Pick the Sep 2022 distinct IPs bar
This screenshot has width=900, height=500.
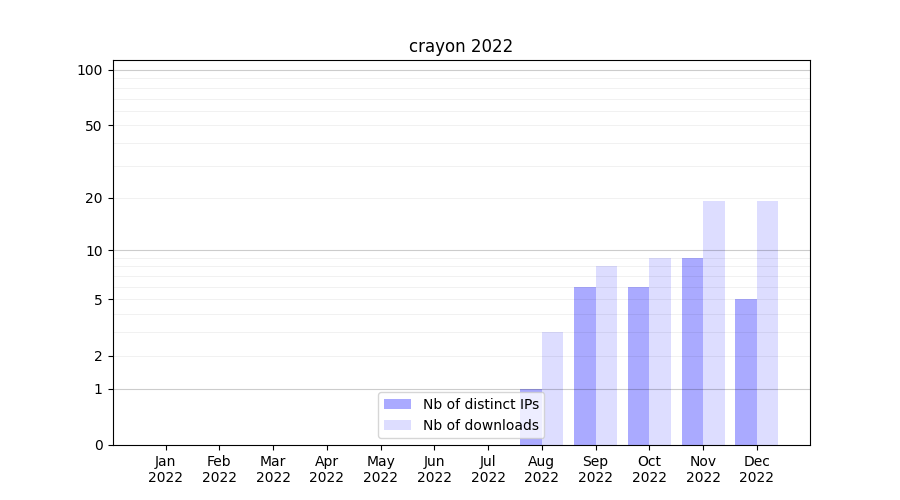coord(584,365)
